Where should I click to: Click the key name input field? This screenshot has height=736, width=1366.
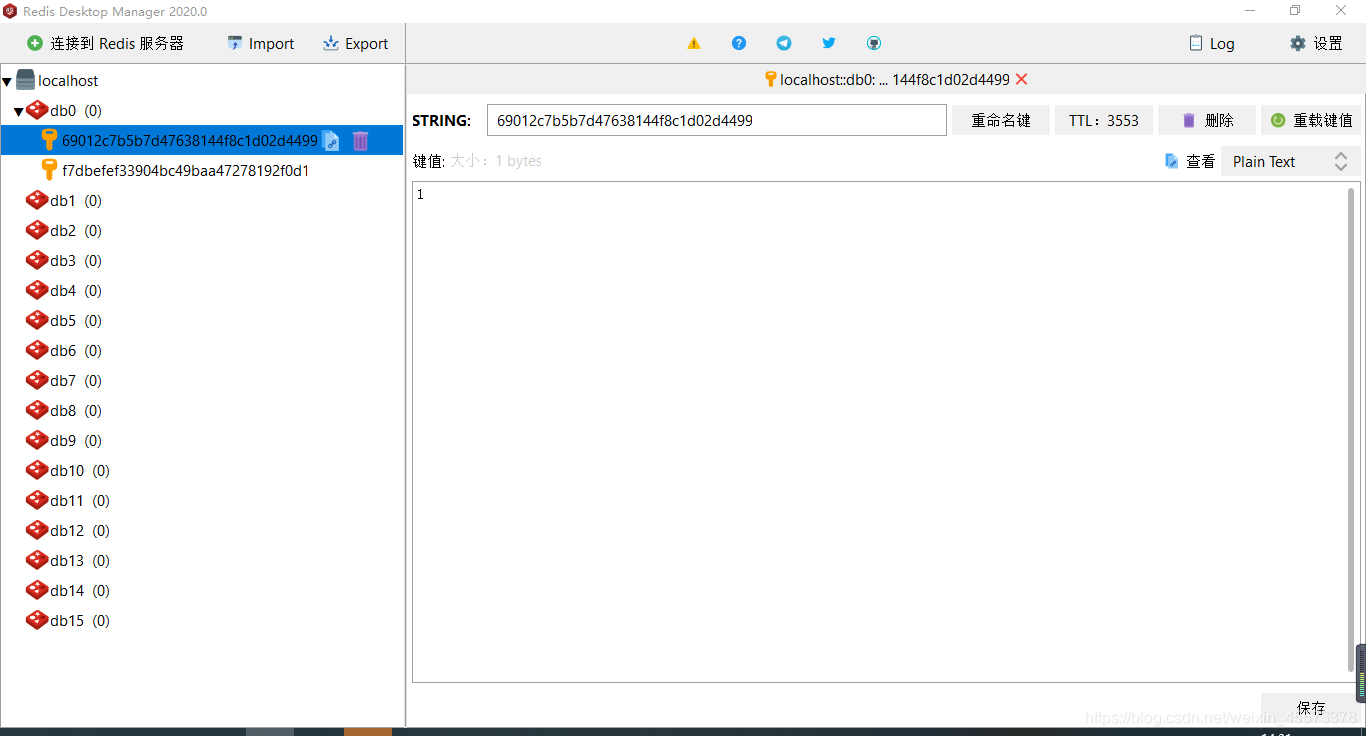717,120
